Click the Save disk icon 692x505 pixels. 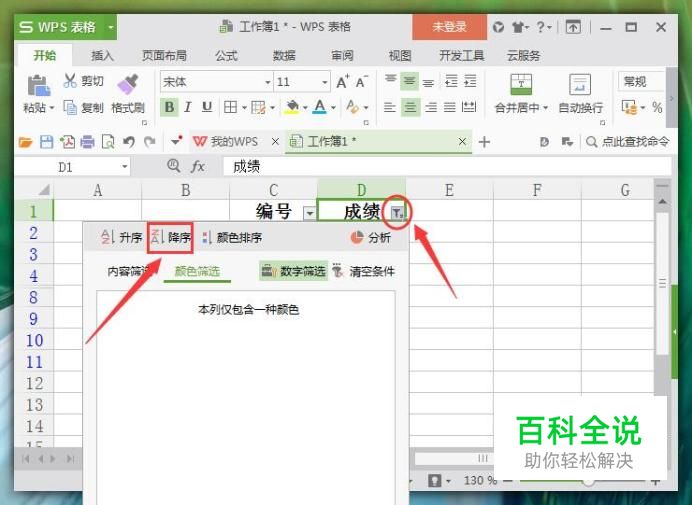(x=46, y=142)
